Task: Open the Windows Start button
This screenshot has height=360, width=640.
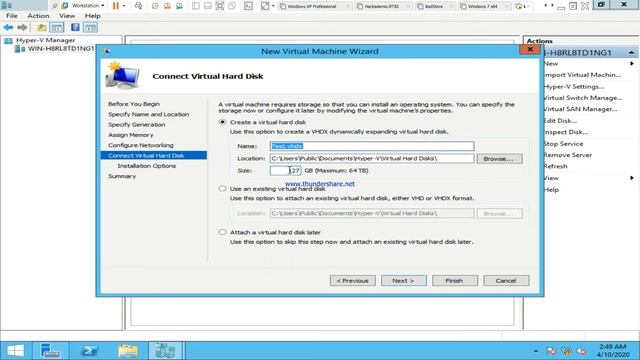Action: pos(16,351)
